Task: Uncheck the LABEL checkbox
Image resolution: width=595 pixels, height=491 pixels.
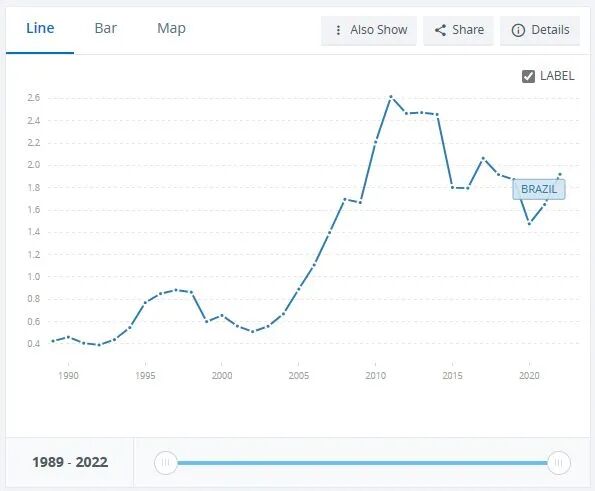Action: tap(528, 76)
